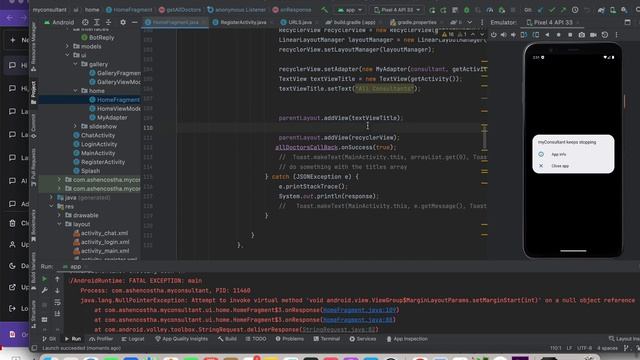Viewport: 640px width, 360px height.
Task: Collapse the layout folder
Action: (59, 224)
